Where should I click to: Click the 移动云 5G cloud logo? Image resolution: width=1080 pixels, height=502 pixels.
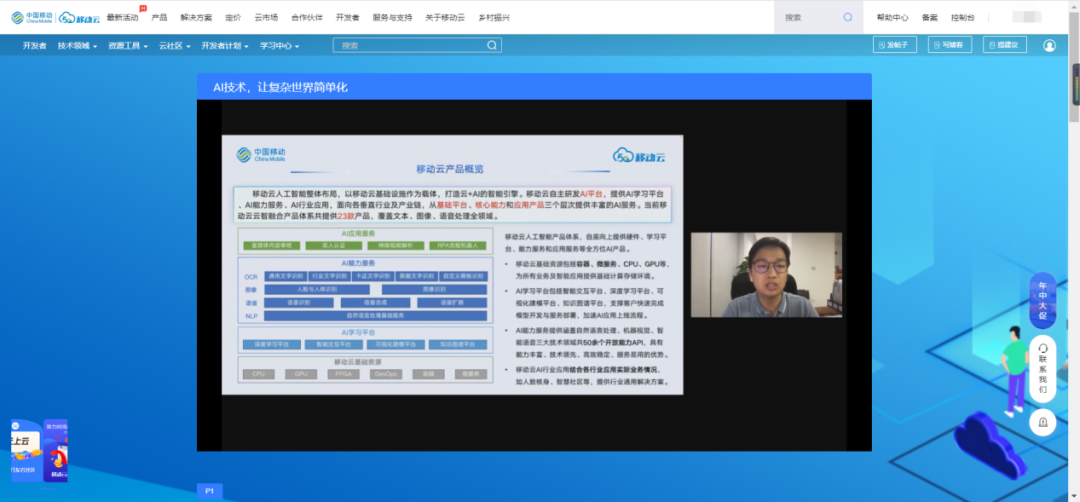79,17
